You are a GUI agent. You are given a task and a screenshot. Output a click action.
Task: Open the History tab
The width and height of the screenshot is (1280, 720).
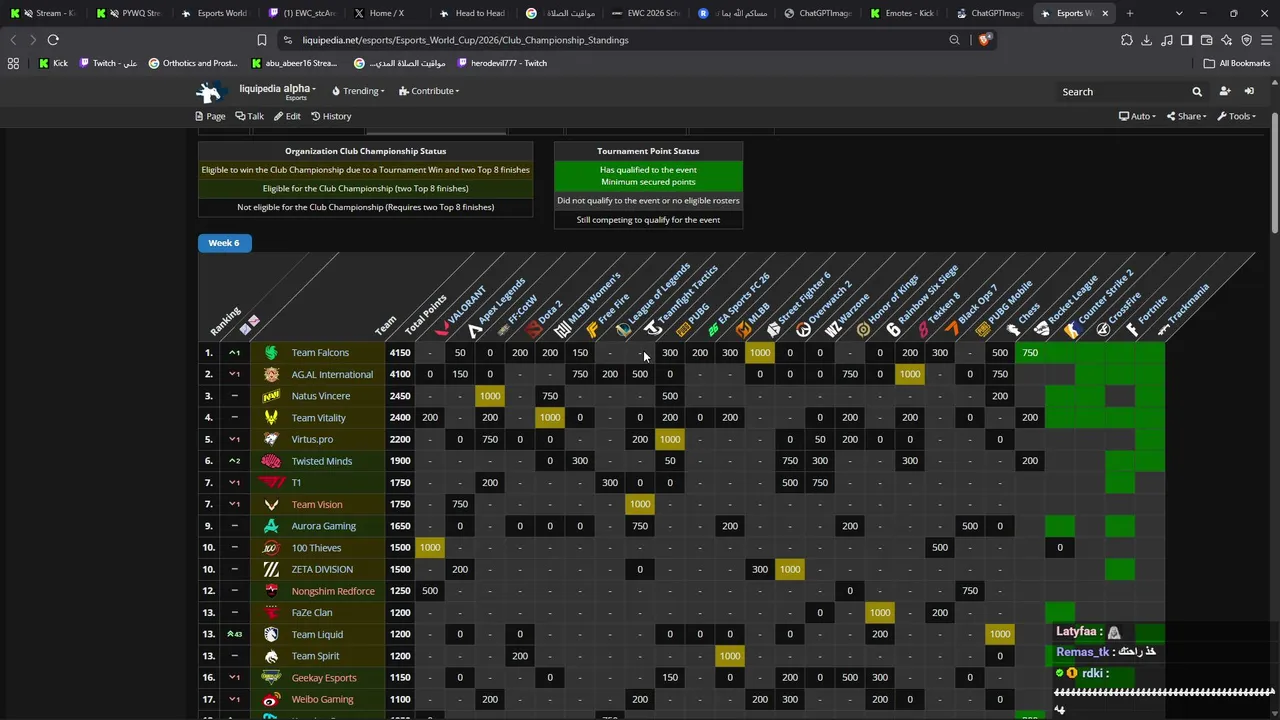331,116
